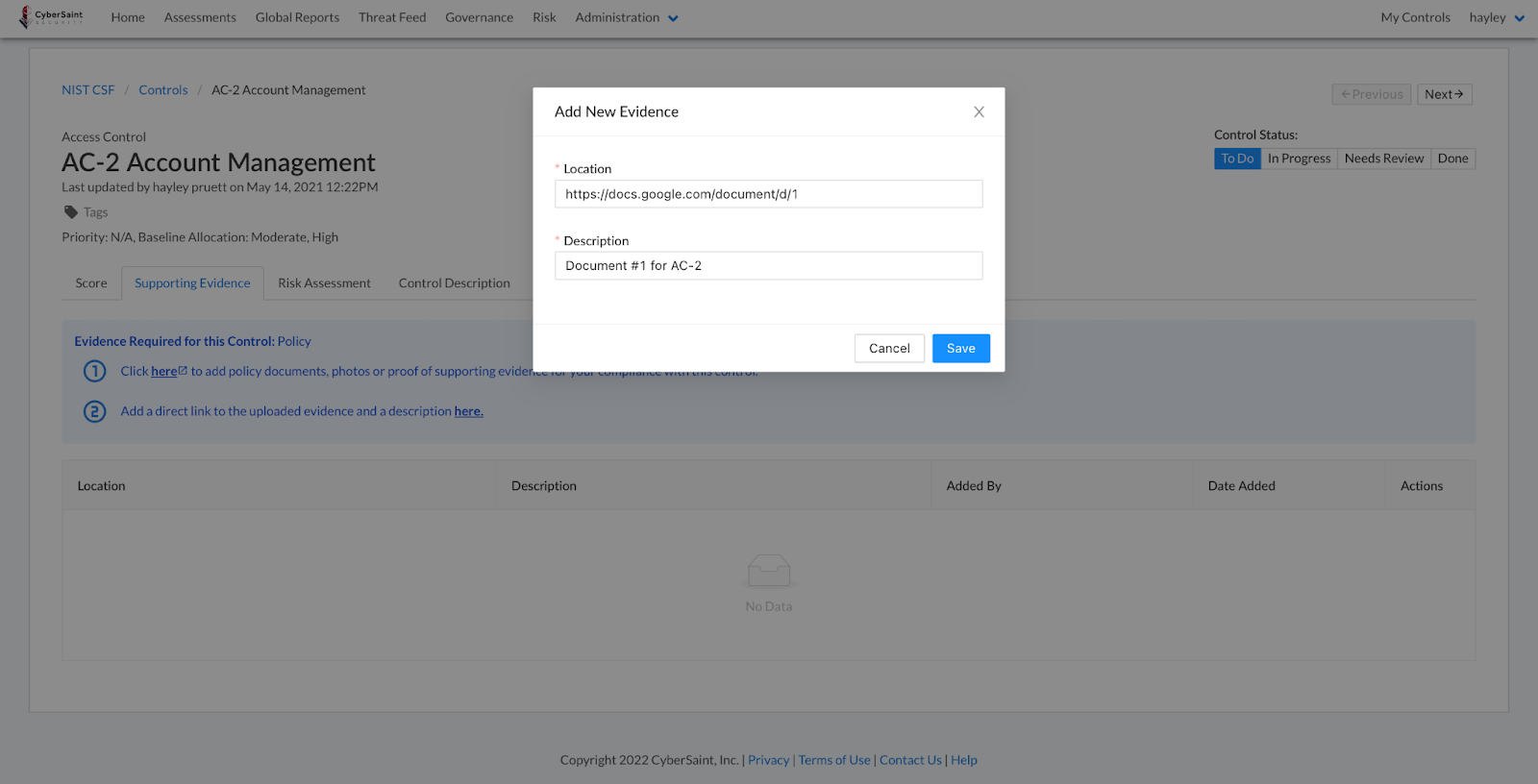The image size is (1538, 784).
Task: Set control status to Needs Review
Action: coord(1383,159)
